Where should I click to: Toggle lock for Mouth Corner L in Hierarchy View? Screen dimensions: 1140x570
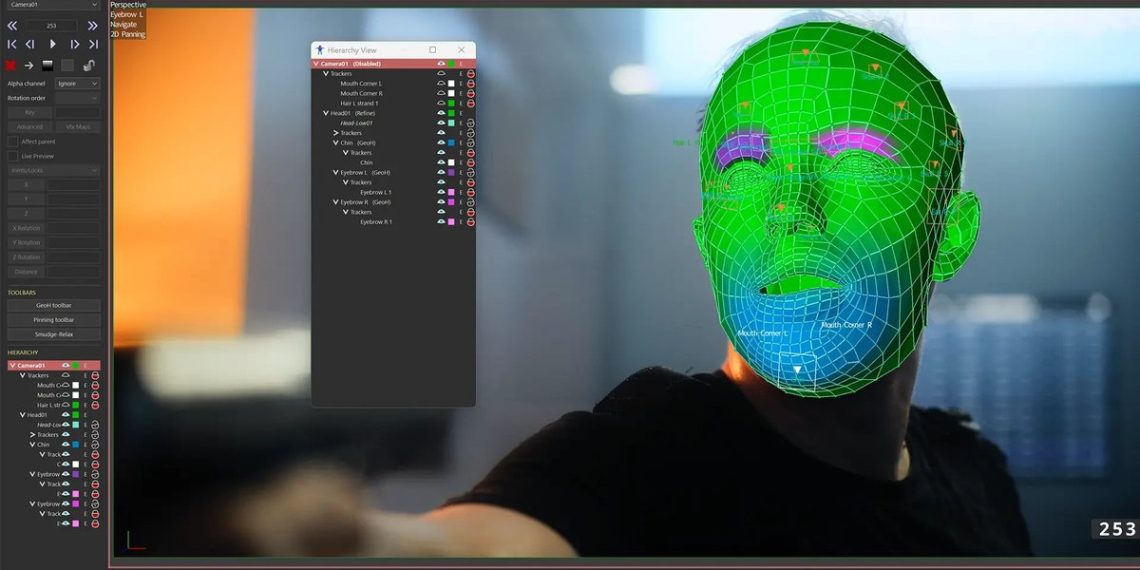point(470,84)
